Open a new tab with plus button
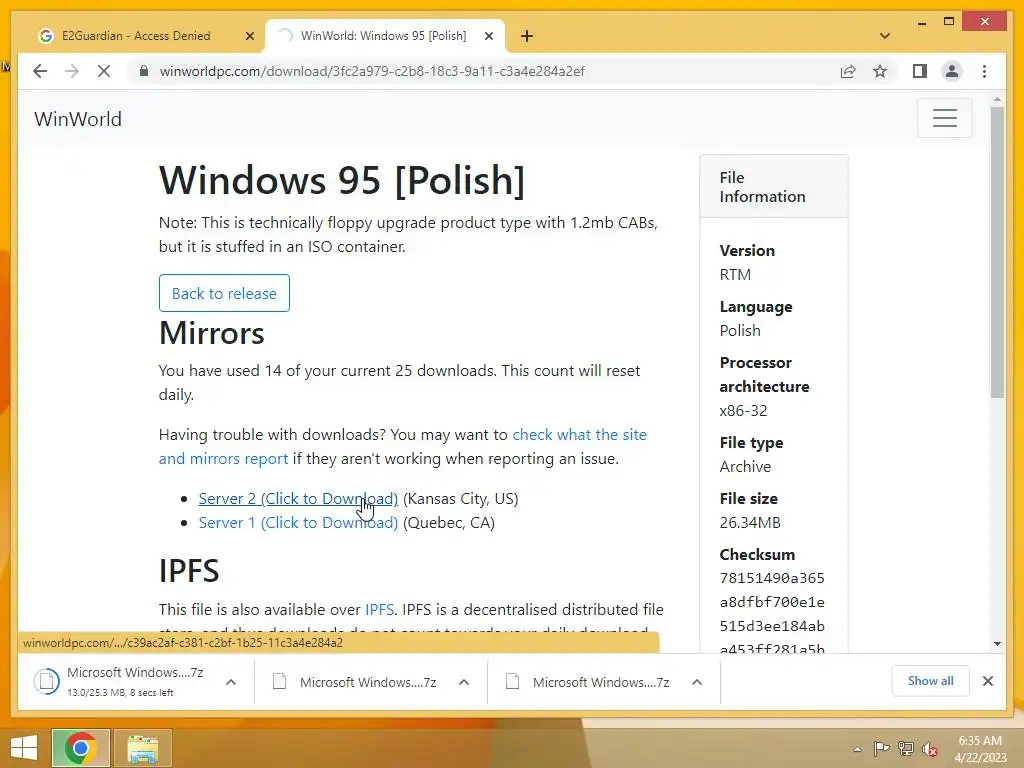 [527, 36]
